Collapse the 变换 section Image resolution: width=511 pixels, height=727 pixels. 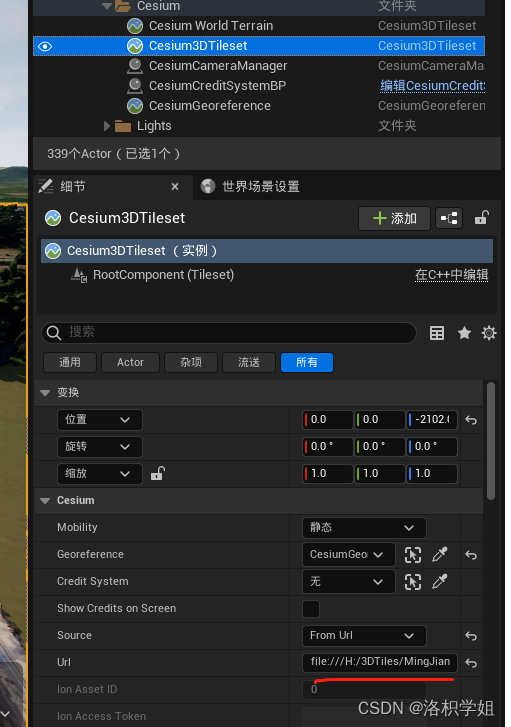point(45,393)
